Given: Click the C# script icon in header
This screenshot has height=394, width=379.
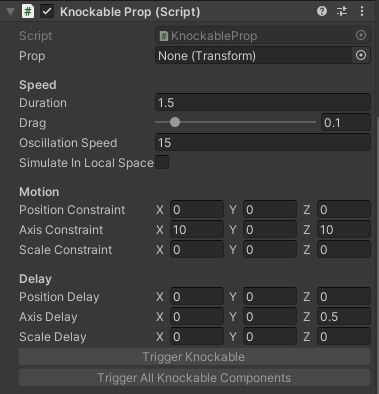Looking at the screenshot, I should point(28,12).
